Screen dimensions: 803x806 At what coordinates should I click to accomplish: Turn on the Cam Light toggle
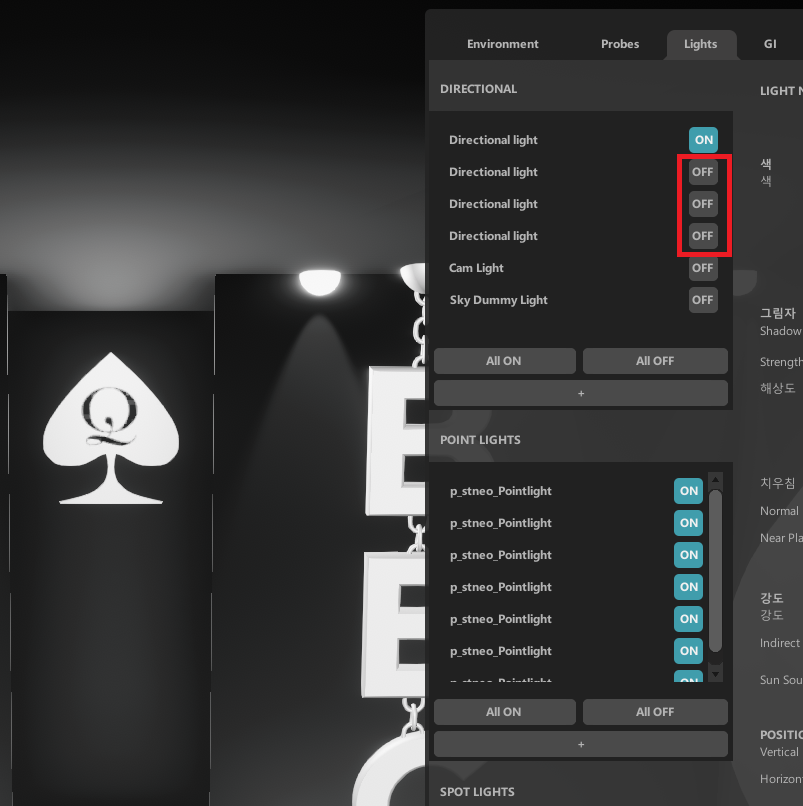coord(703,268)
